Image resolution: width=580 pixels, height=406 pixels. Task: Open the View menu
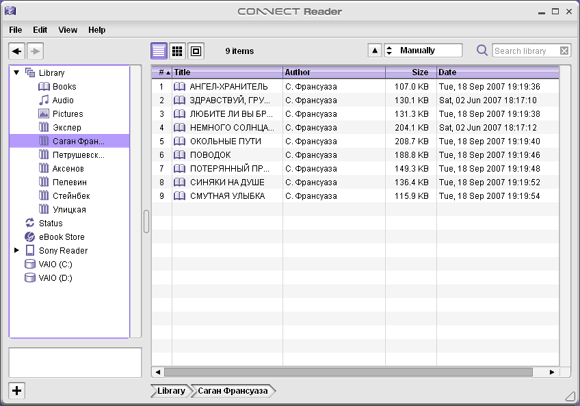click(68, 30)
